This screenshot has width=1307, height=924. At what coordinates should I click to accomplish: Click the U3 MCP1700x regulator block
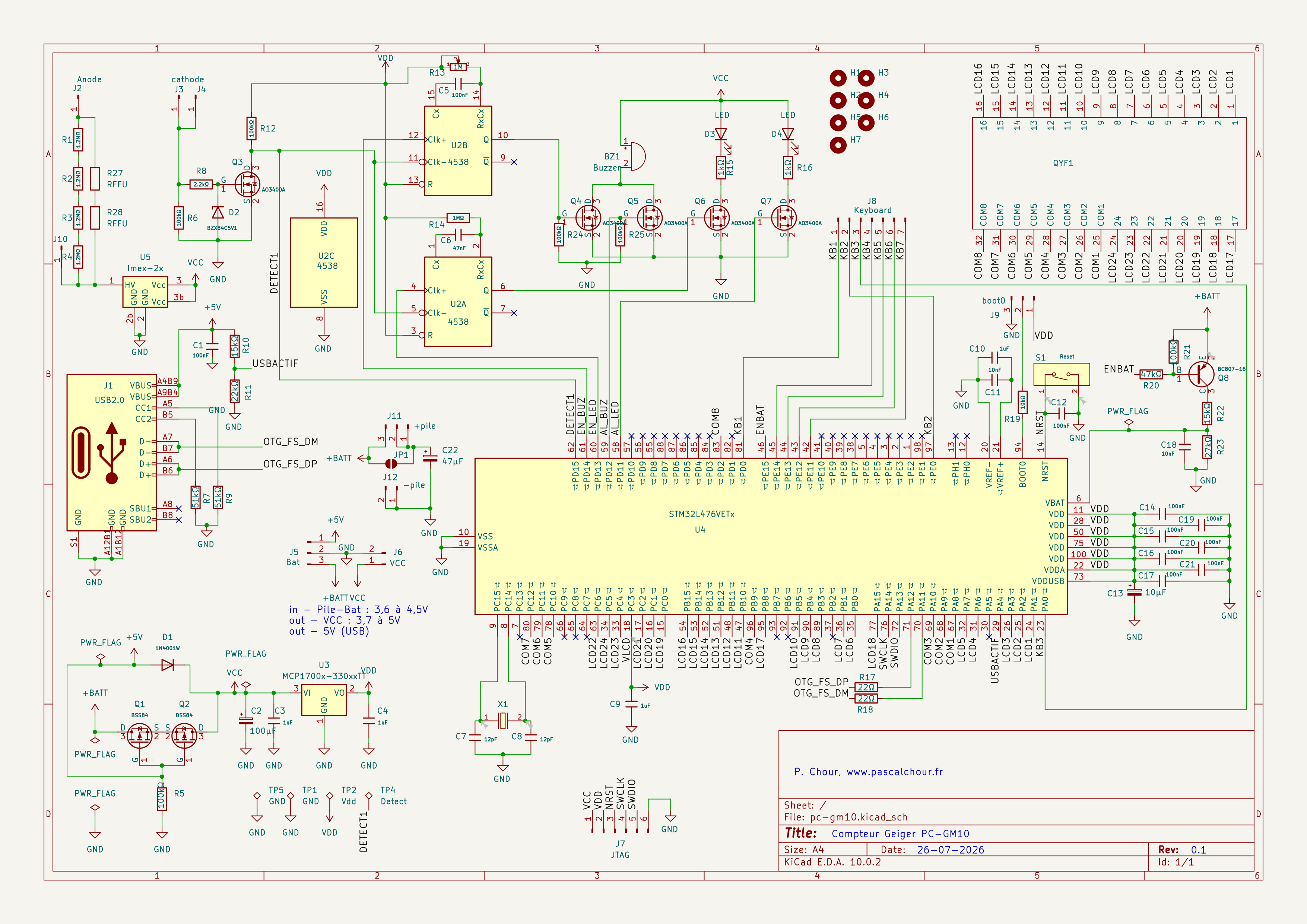point(324,700)
